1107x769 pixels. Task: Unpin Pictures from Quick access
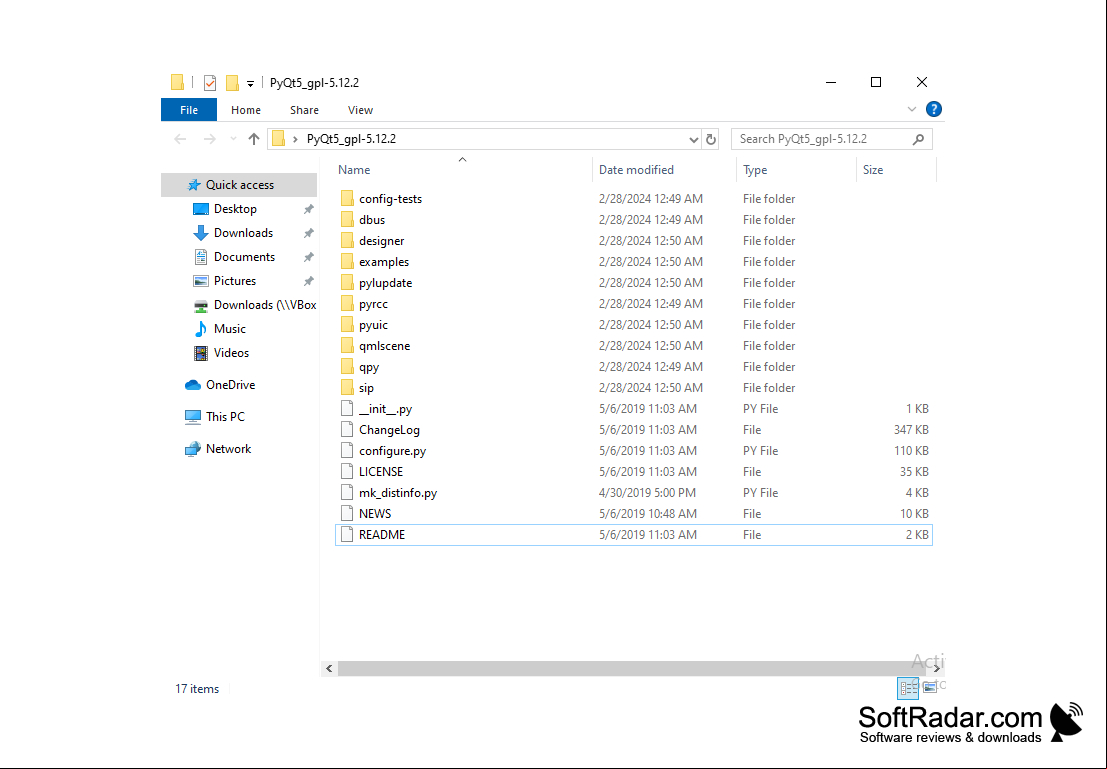point(309,281)
